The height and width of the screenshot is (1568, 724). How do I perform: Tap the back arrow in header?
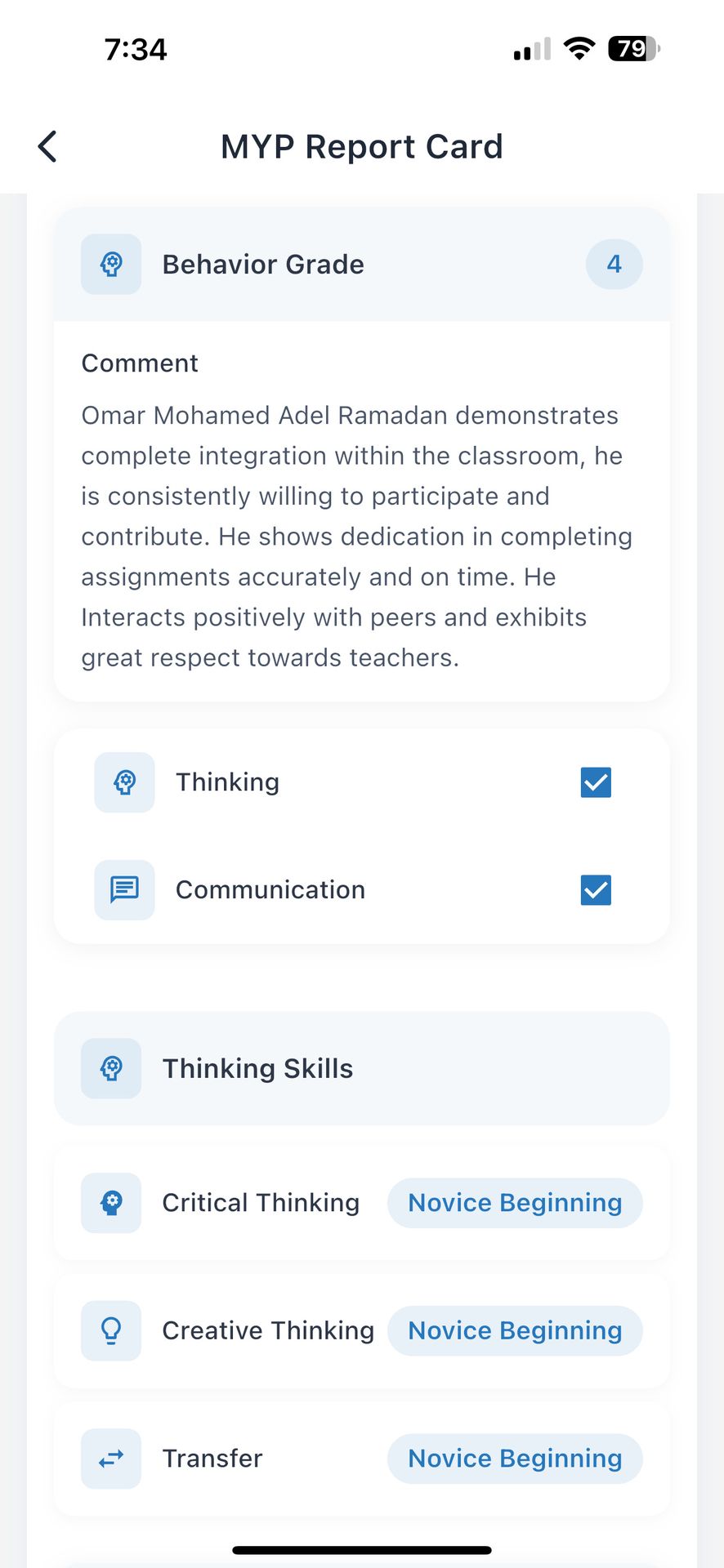pyautogui.click(x=47, y=147)
